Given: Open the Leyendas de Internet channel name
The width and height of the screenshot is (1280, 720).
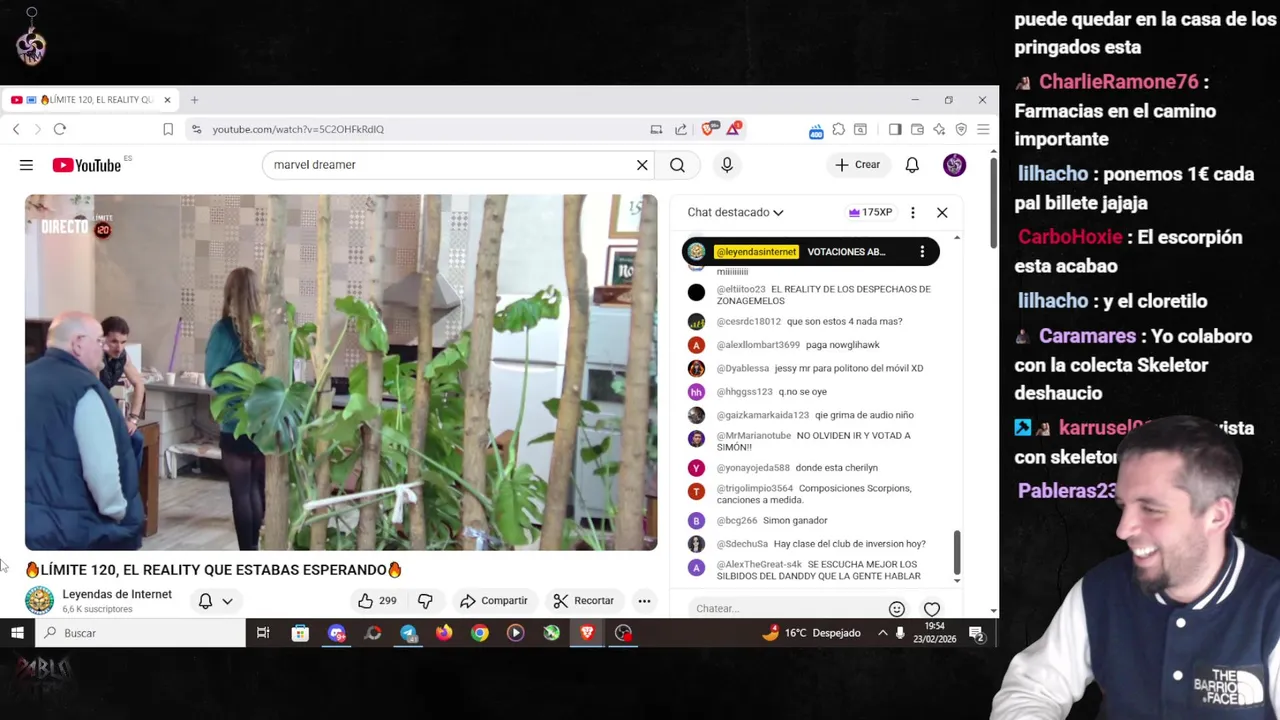Looking at the screenshot, I should point(117,594).
